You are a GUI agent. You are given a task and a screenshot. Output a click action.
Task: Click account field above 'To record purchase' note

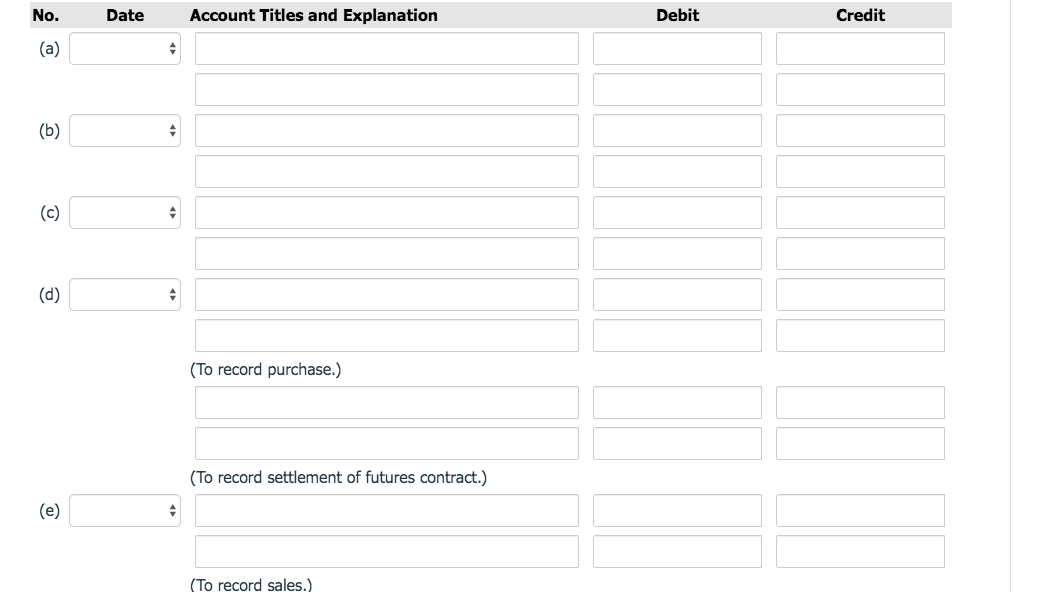[386, 336]
